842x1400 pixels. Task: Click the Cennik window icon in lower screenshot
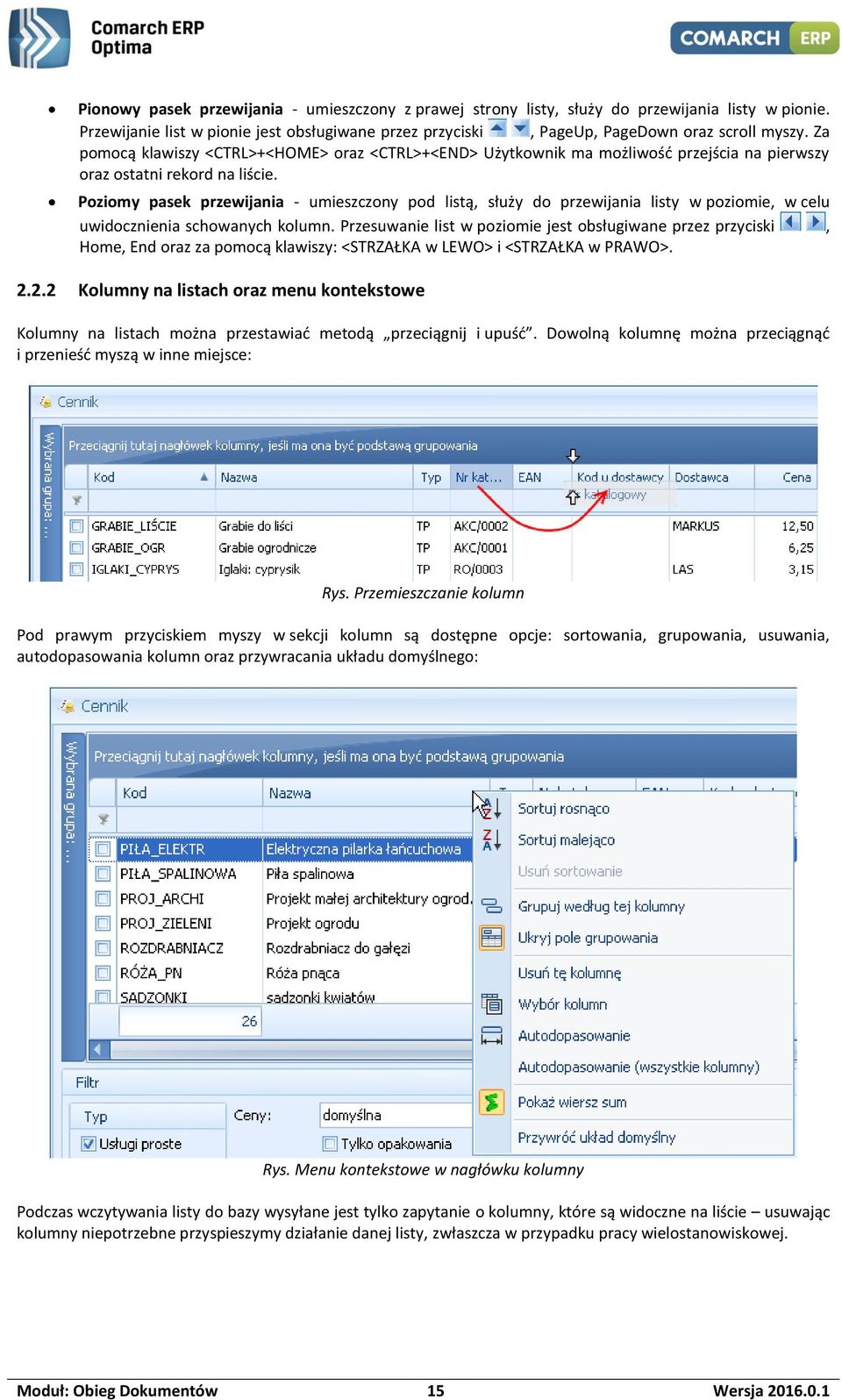click(x=68, y=706)
